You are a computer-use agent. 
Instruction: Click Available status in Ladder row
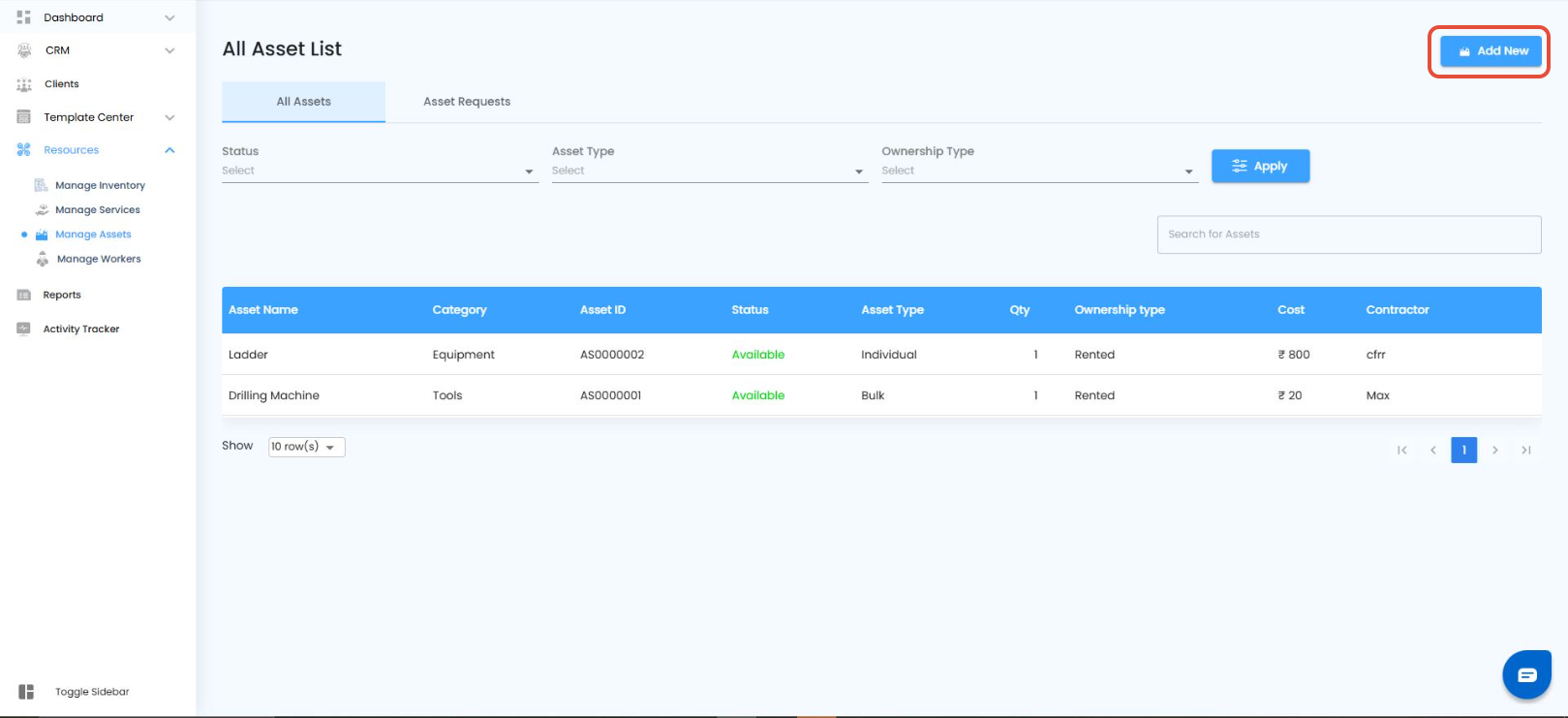point(758,355)
